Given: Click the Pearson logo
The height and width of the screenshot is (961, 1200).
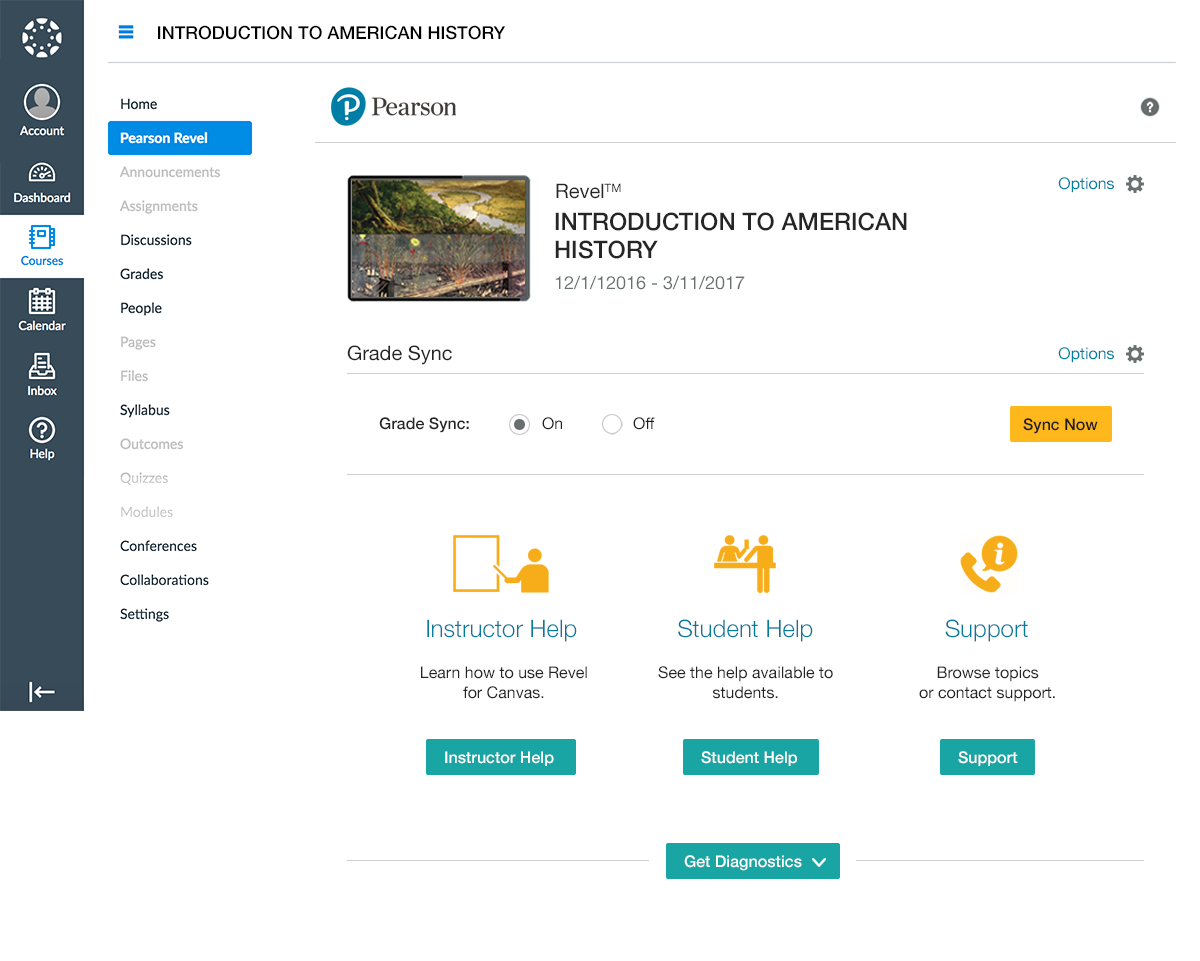Looking at the screenshot, I should (x=394, y=106).
